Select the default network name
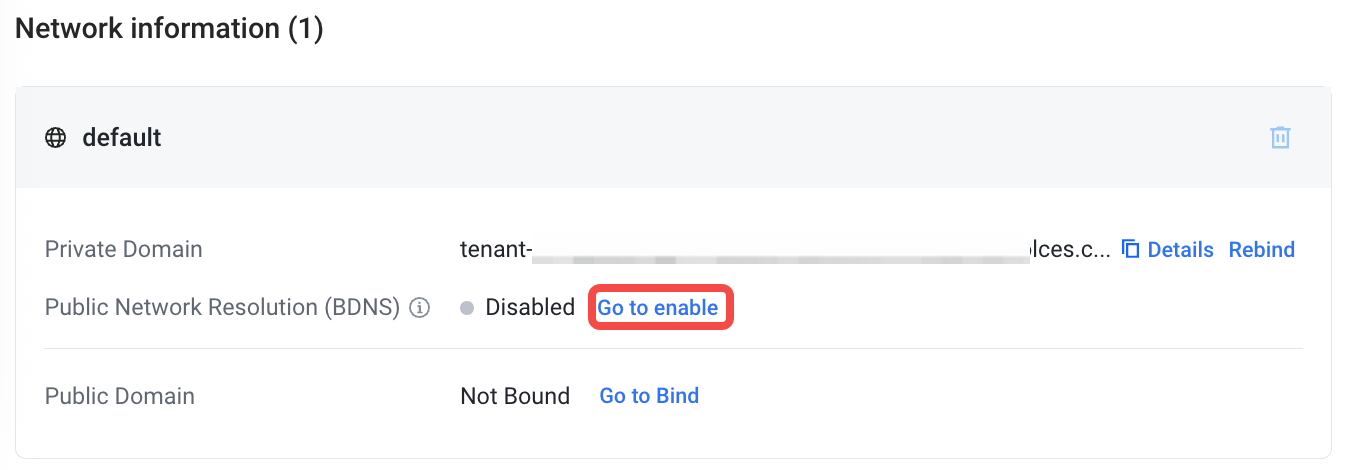Viewport: 1346px width, 470px height. [122, 137]
